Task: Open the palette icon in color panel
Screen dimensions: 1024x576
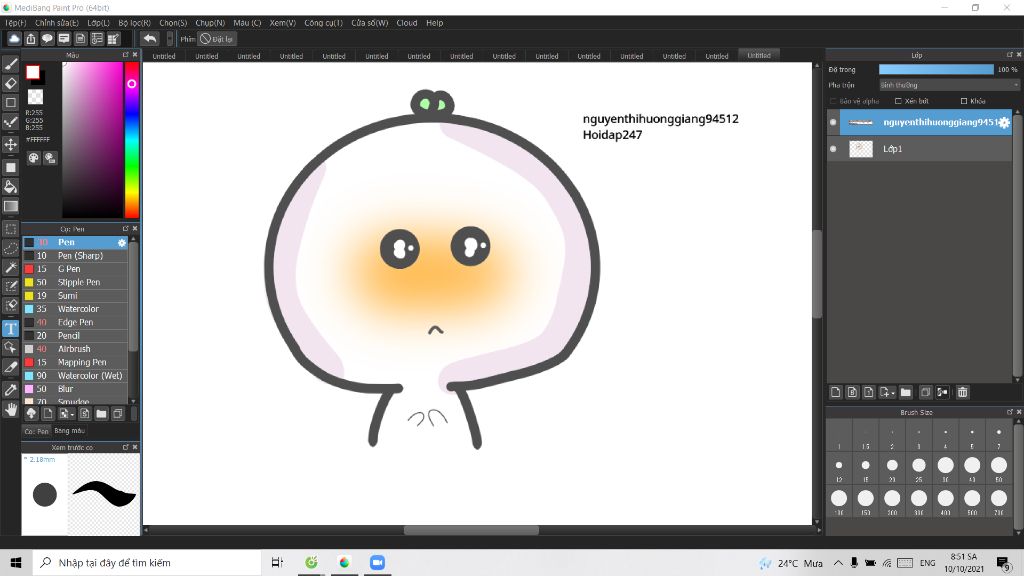Action: tap(33, 158)
